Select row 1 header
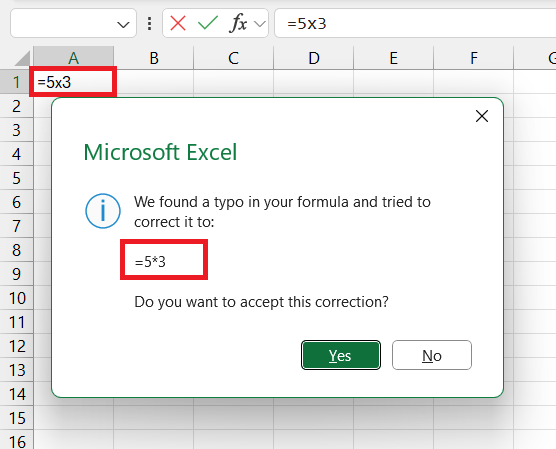The width and height of the screenshot is (556, 449). 16,82
